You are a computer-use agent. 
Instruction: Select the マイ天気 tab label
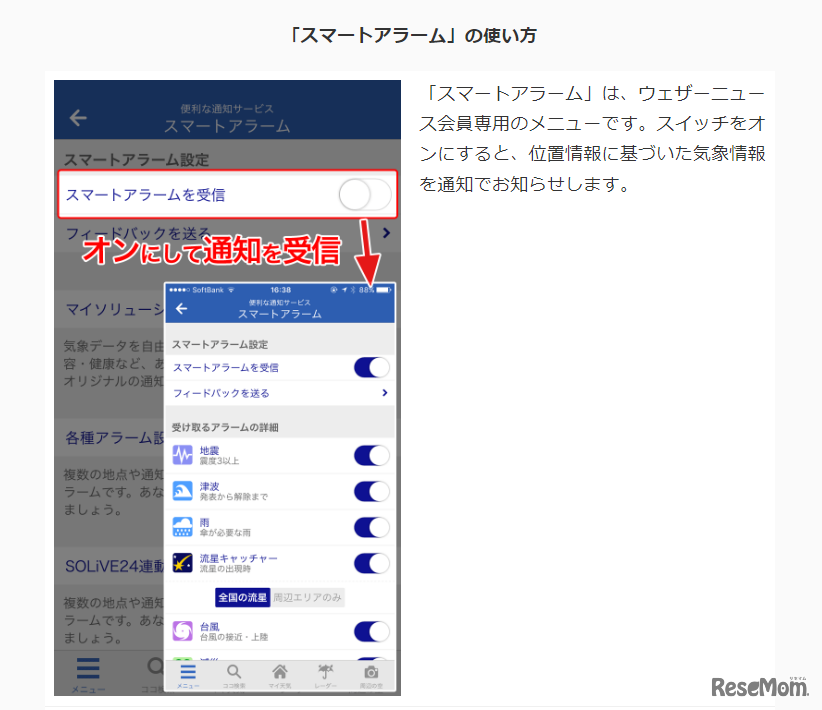(279, 682)
